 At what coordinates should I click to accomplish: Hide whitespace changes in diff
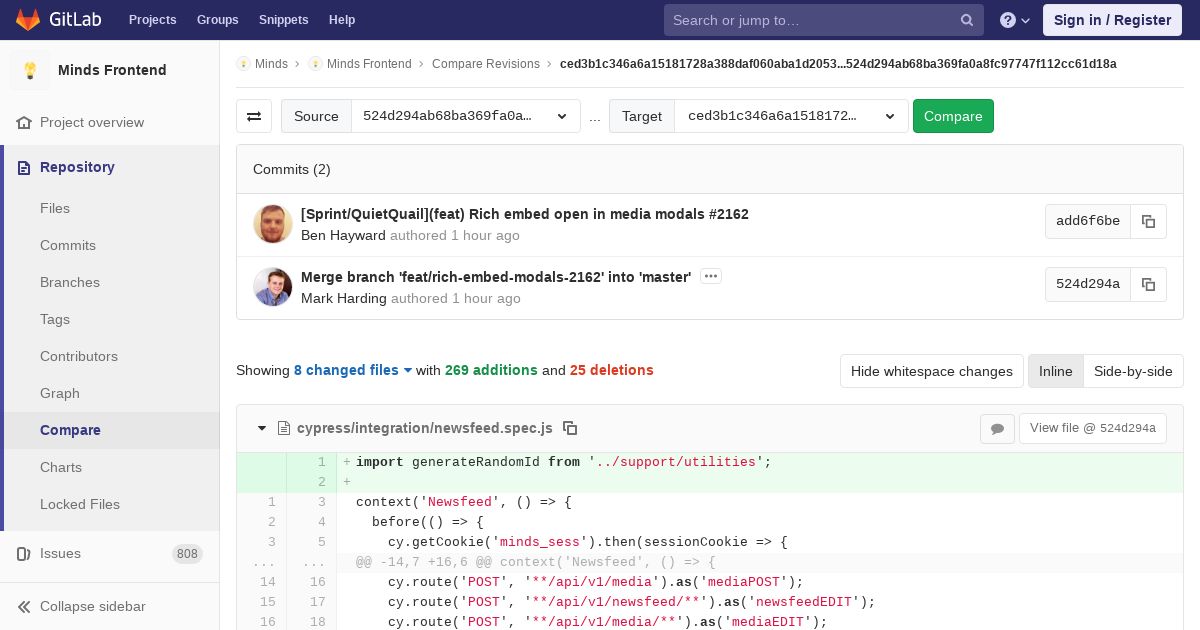pos(931,371)
